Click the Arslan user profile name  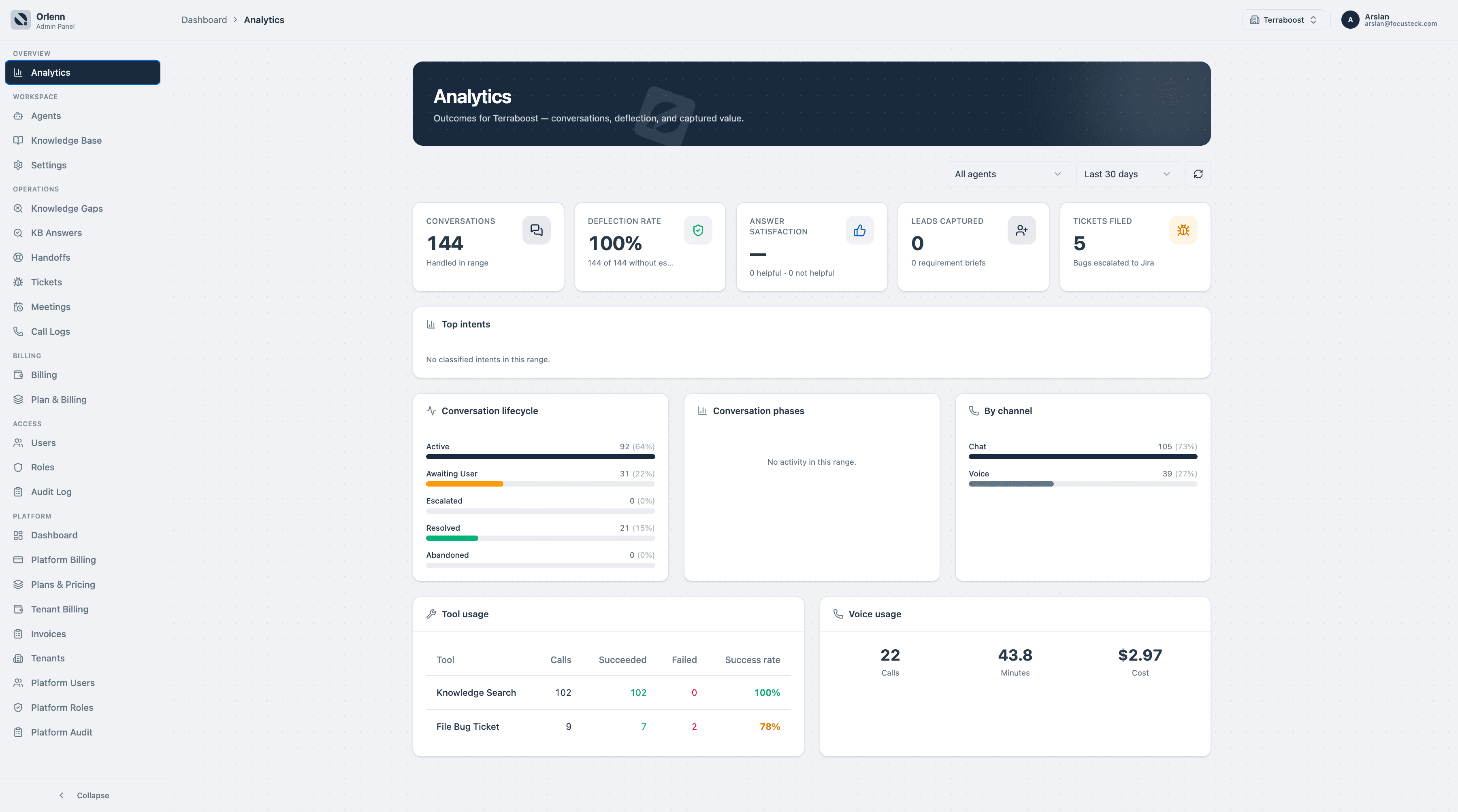pos(1377,17)
